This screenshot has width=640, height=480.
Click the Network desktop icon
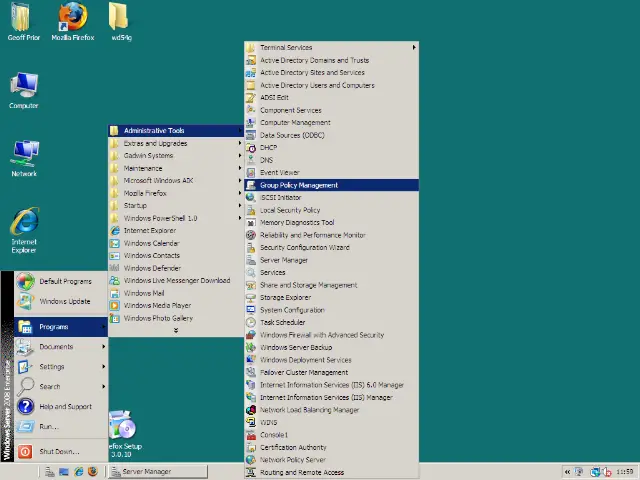click(x=26, y=154)
